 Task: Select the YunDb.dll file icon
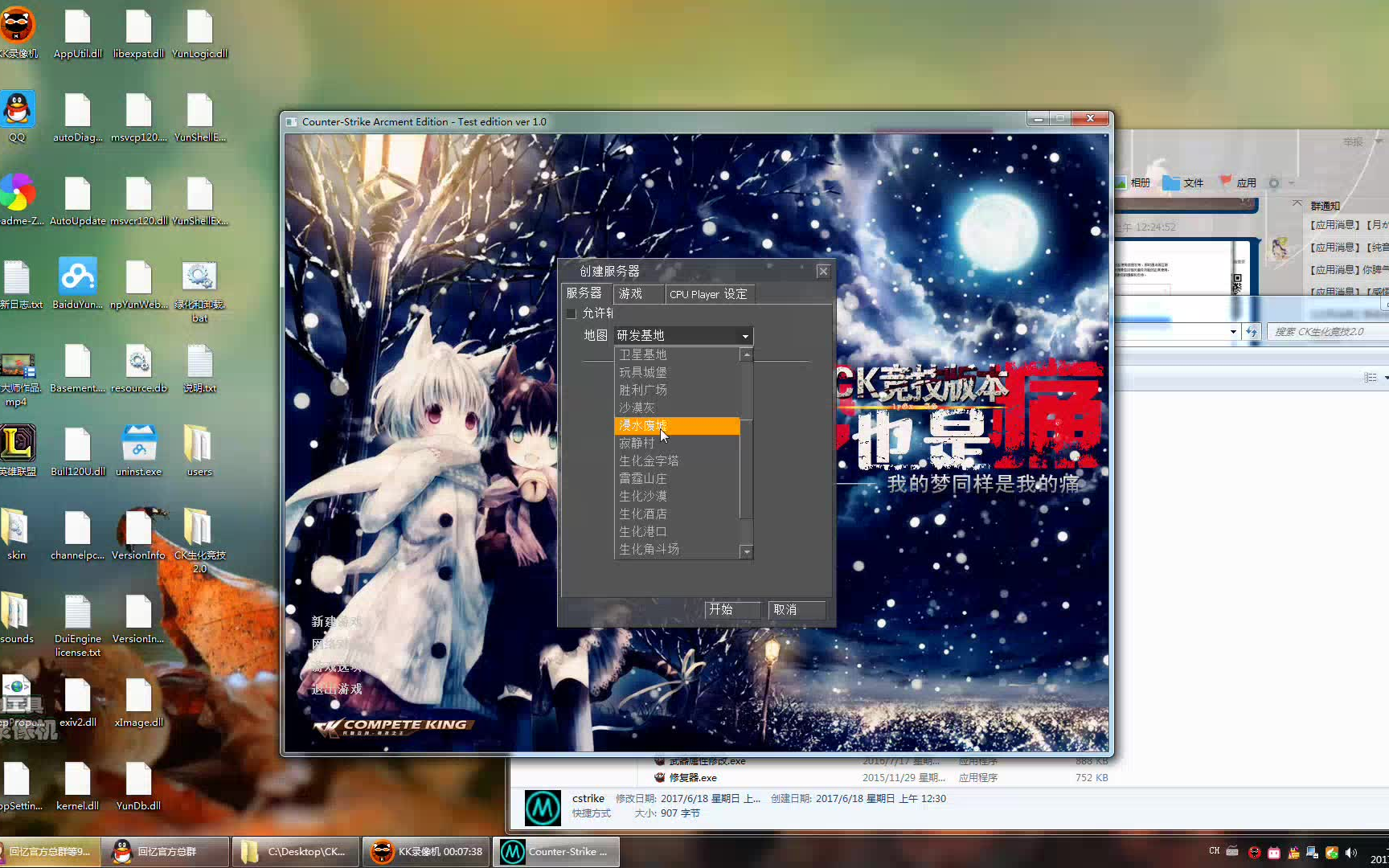click(x=139, y=785)
